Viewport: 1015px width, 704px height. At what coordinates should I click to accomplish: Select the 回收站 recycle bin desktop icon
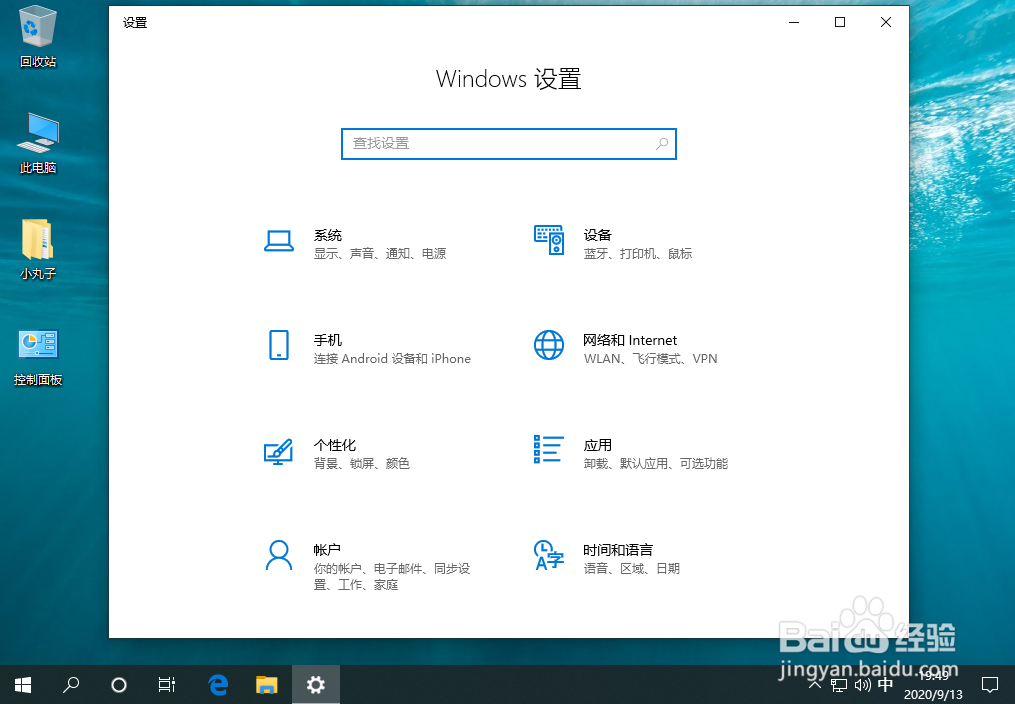tap(38, 37)
